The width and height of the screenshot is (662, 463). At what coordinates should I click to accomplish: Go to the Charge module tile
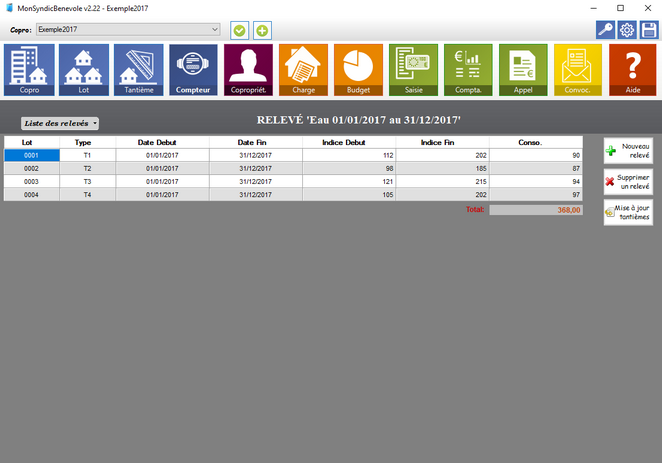point(303,70)
